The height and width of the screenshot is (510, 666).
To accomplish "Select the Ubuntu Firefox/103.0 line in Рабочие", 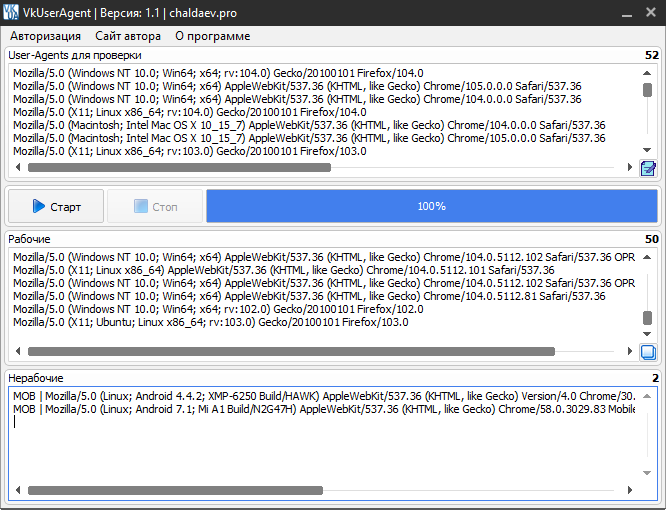I will pos(210,322).
